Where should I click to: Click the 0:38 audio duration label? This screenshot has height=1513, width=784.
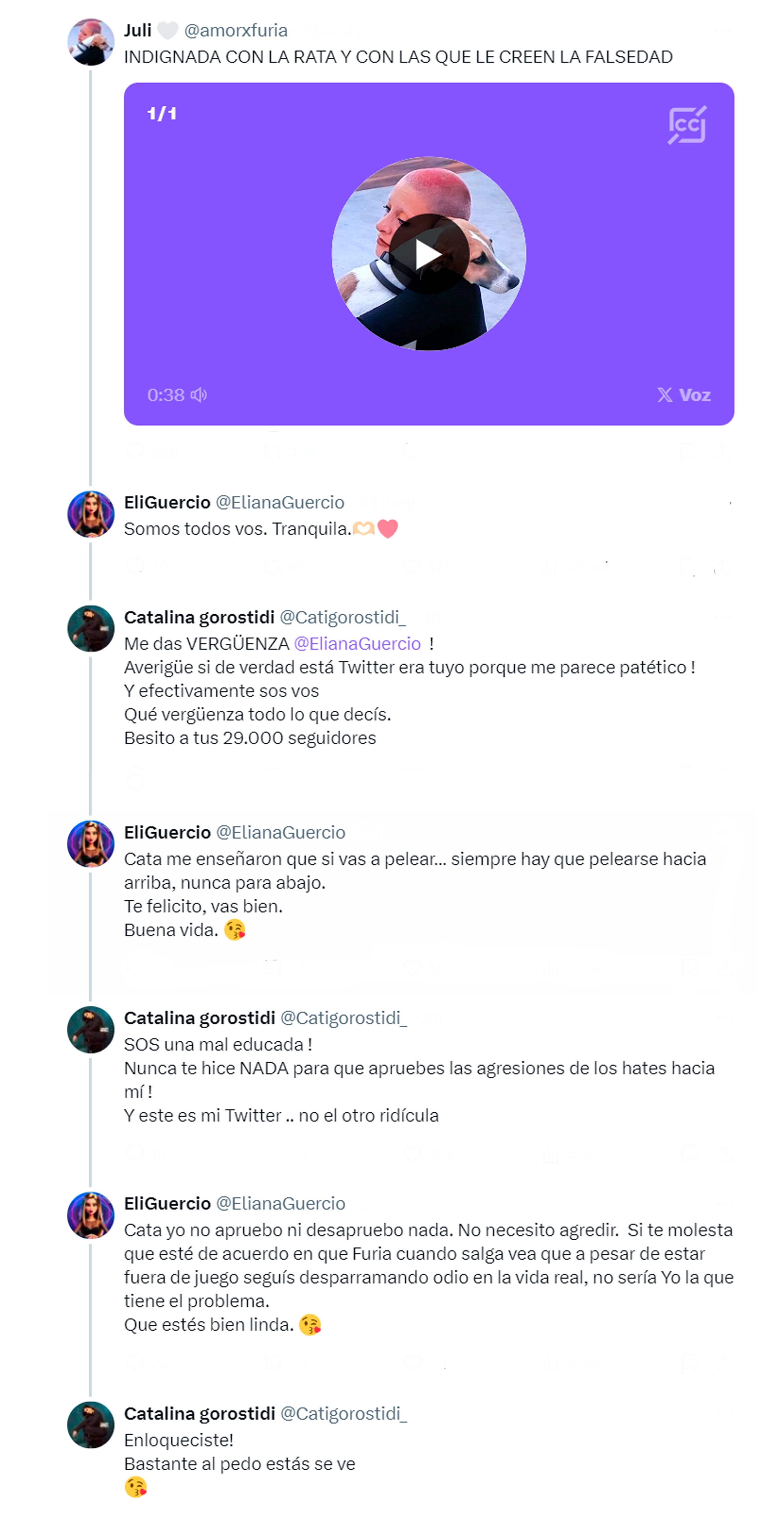click(x=166, y=395)
